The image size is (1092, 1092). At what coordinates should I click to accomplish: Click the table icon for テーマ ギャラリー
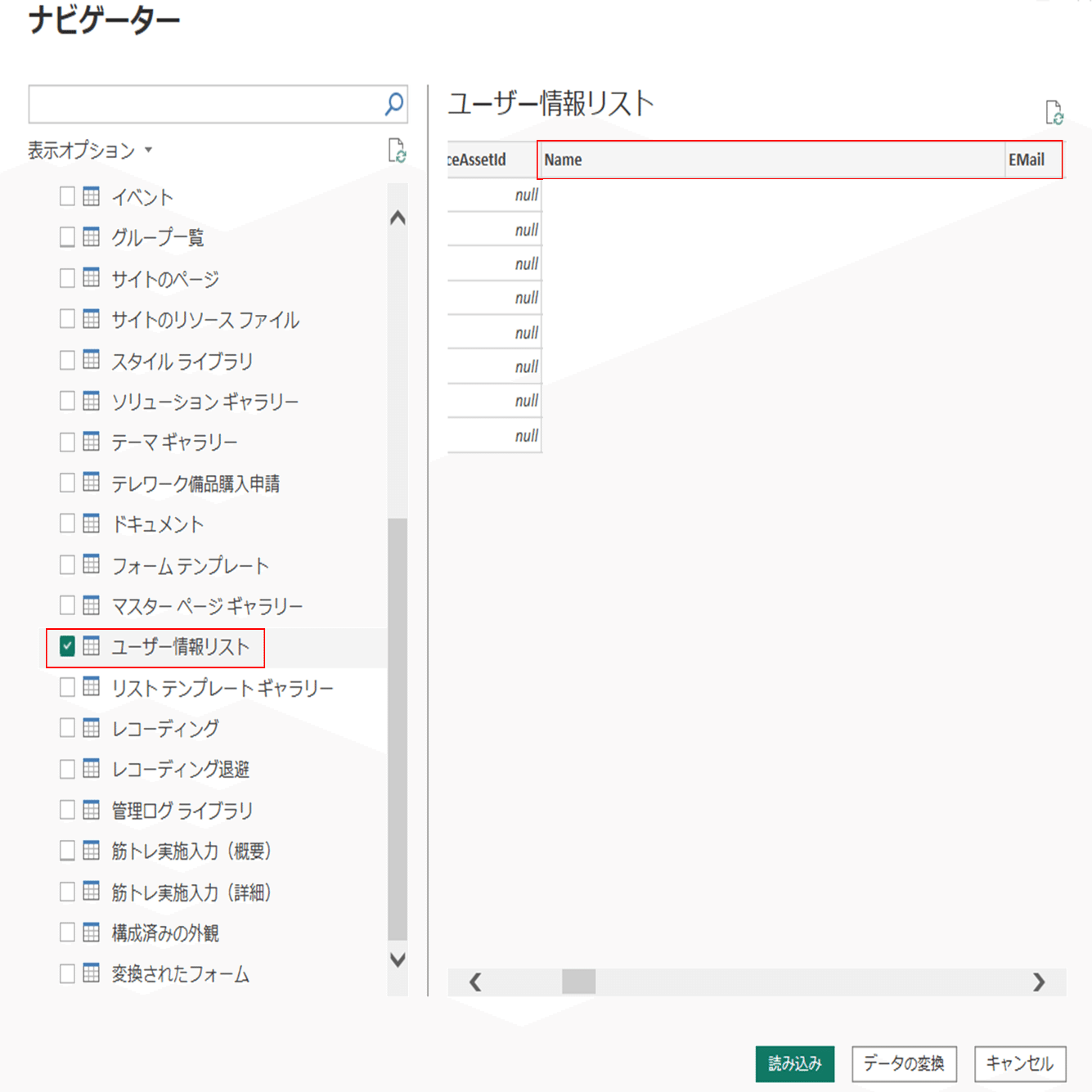tap(92, 442)
